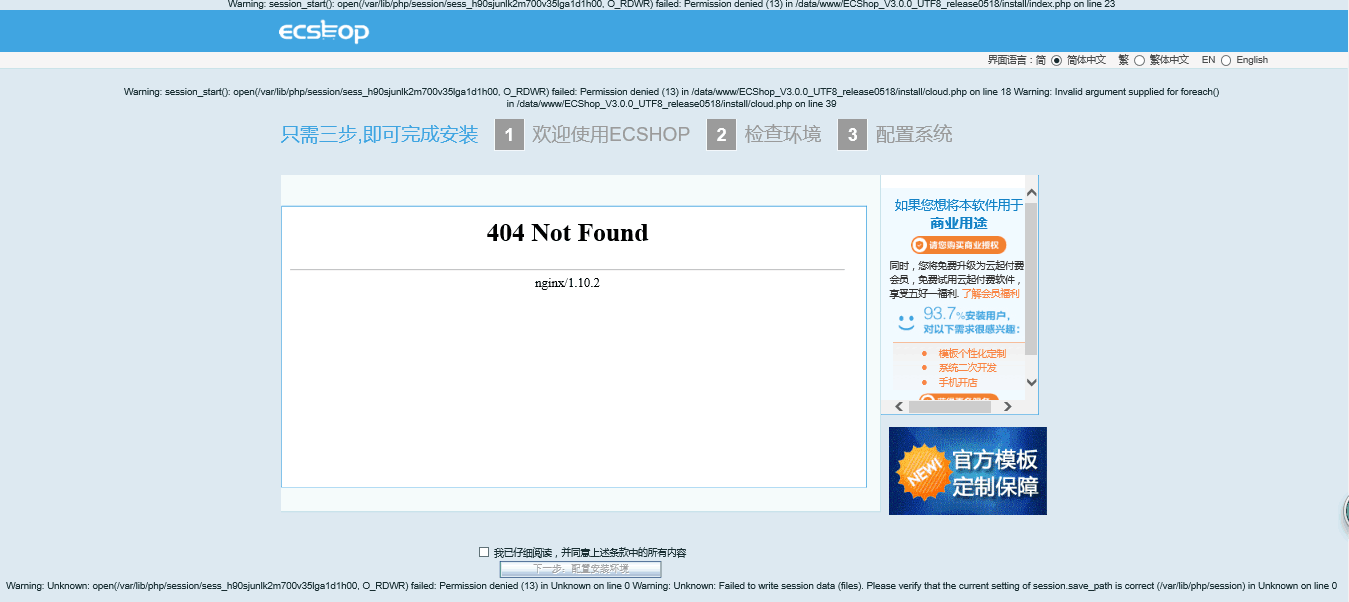Click the 404 Not Found heading
This screenshot has width=1349, height=602.
tap(567, 233)
